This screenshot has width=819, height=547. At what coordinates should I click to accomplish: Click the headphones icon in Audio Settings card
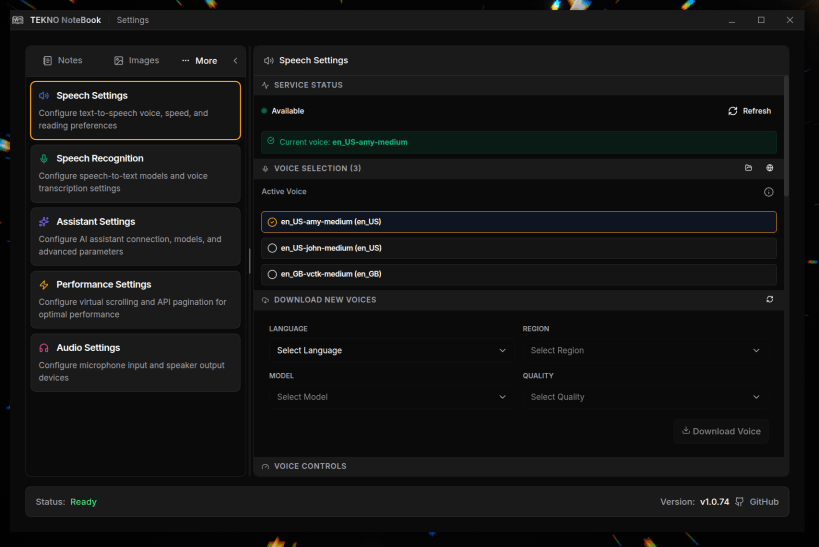44,348
